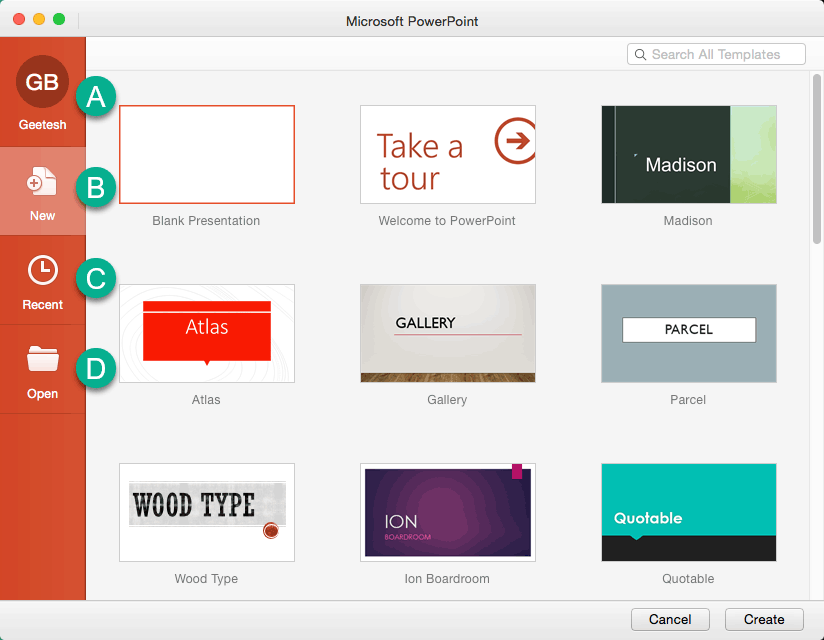The width and height of the screenshot is (824, 640).
Task: Click the Geetesh profile avatar
Action: point(42,82)
